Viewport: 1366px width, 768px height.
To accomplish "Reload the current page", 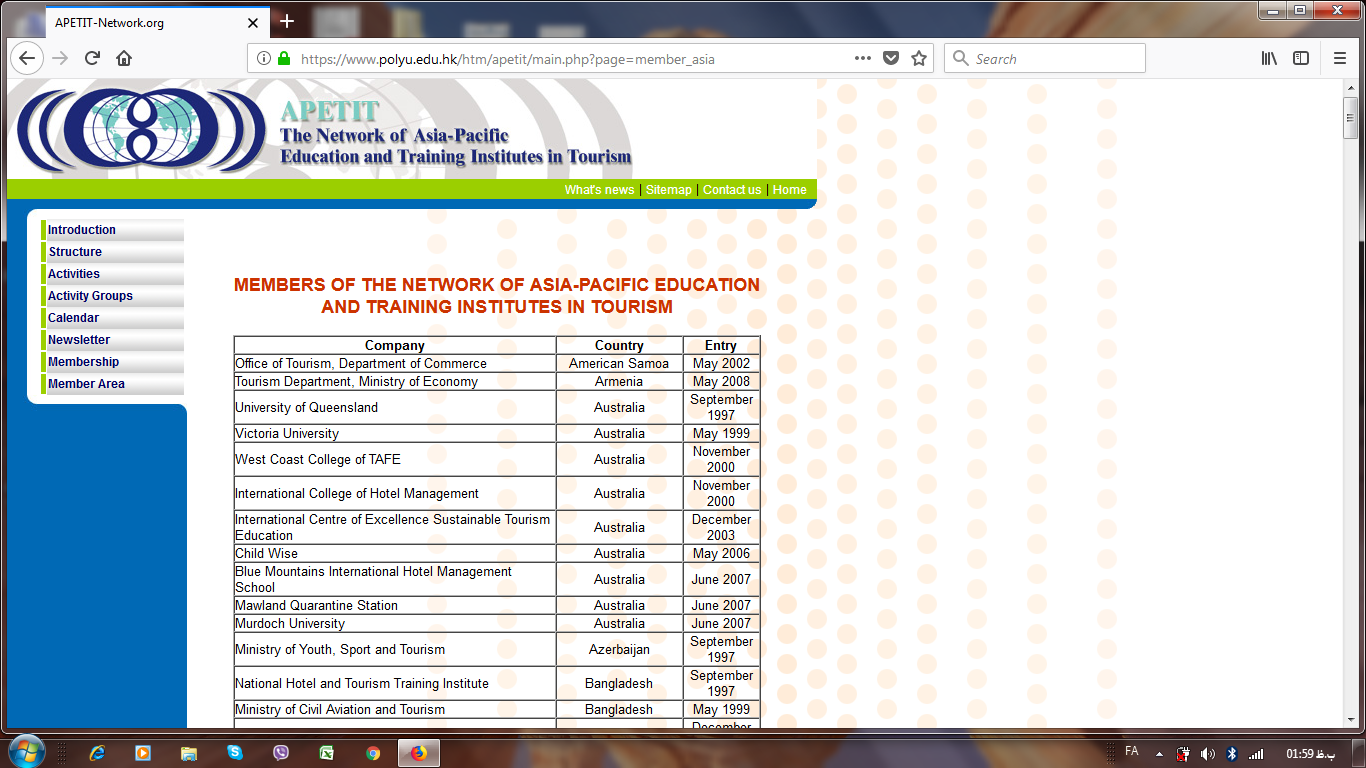I will (x=92, y=58).
